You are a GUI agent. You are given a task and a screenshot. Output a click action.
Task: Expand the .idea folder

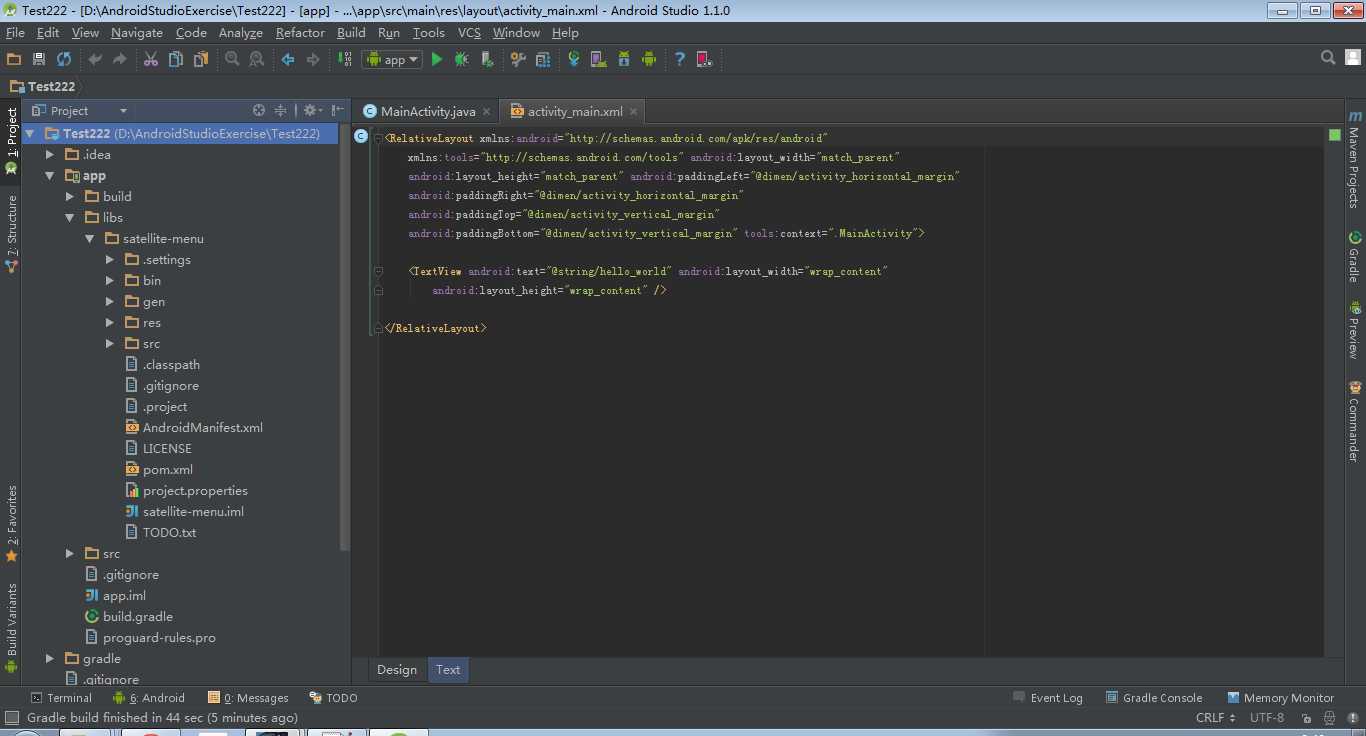[x=50, y=154]
